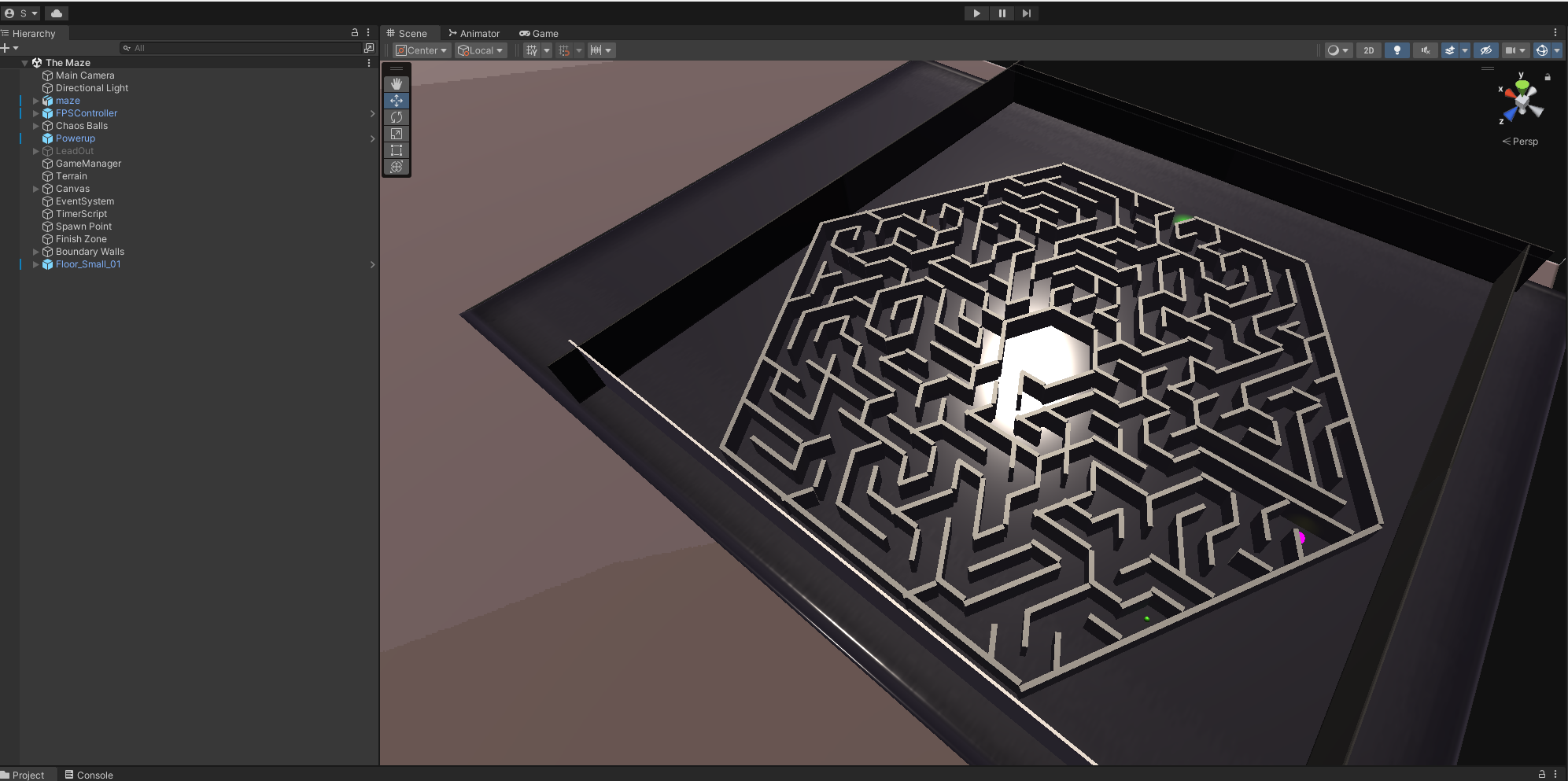The image size is (1568, 781).
Task: Open the Console tab at the bottom
Action: (x=89, y=775)
